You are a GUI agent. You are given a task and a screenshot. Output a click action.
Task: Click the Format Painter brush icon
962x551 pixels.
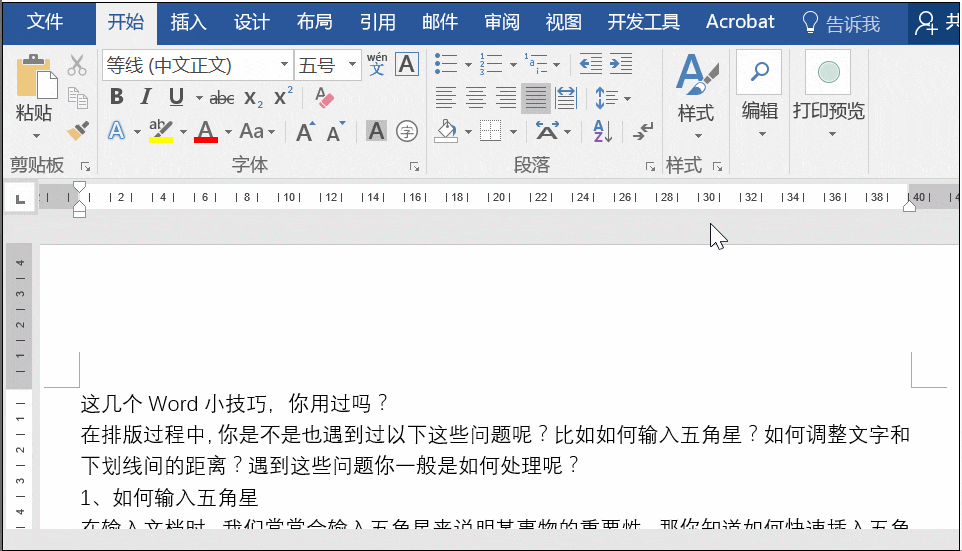(78, 131)
